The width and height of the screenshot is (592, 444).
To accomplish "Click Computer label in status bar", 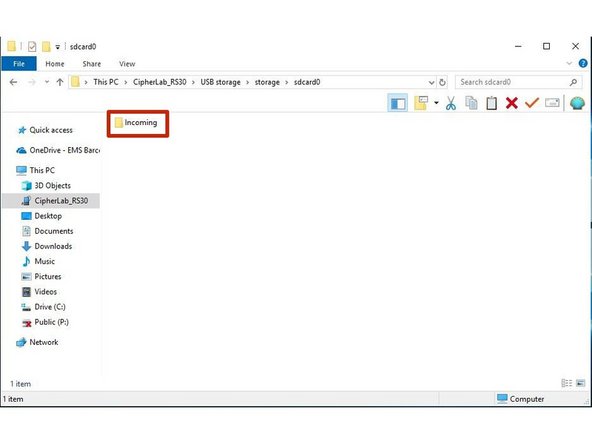I will click(x=527, y=399).
